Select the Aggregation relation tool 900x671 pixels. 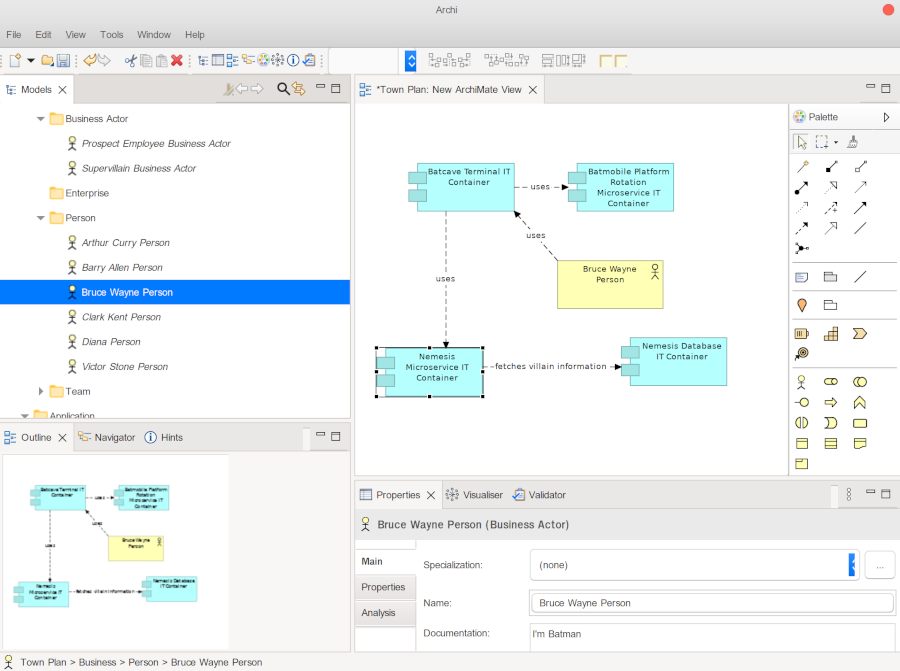click(x=860, y=167)
